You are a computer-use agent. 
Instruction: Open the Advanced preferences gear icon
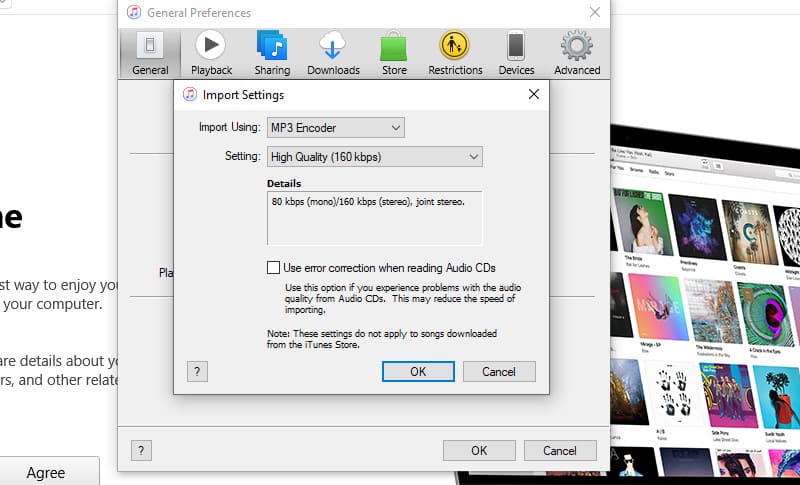pos(577,52)
